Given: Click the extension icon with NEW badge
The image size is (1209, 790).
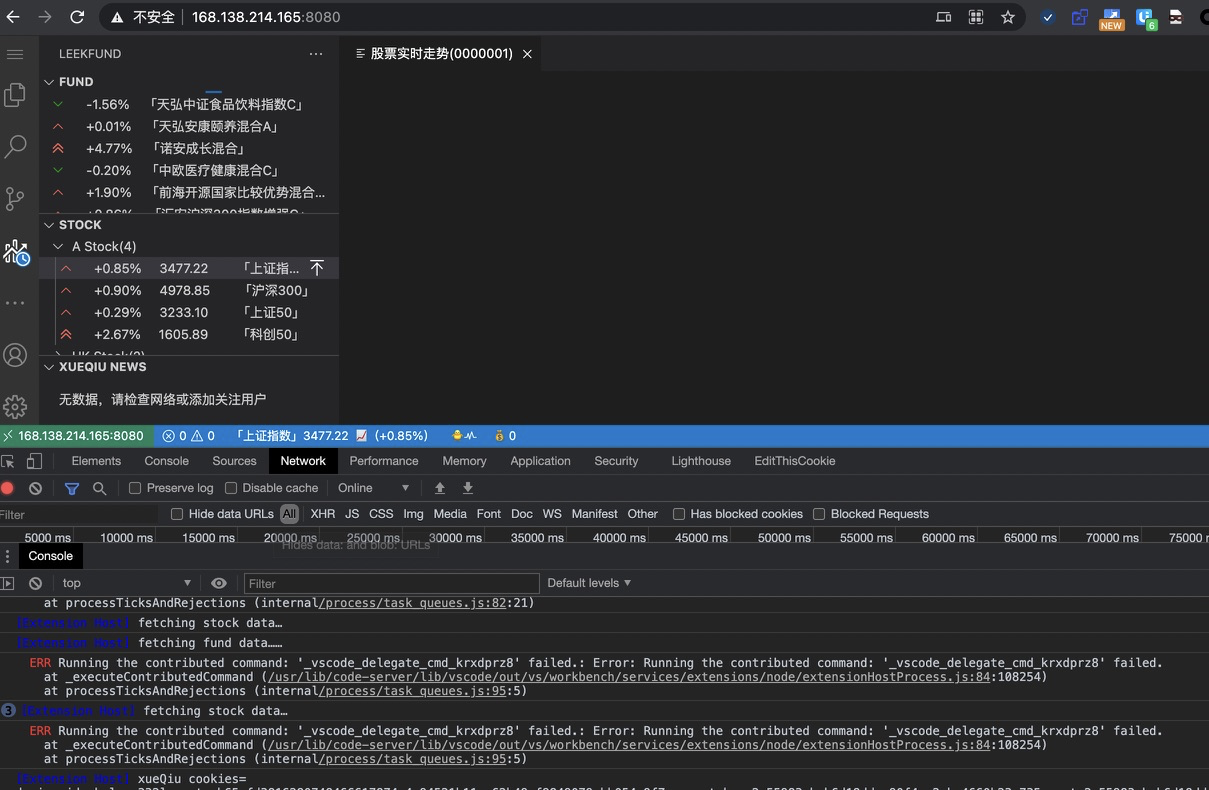Looking at the screenshot, I should pyautogui.click(x=1111, y=19).
